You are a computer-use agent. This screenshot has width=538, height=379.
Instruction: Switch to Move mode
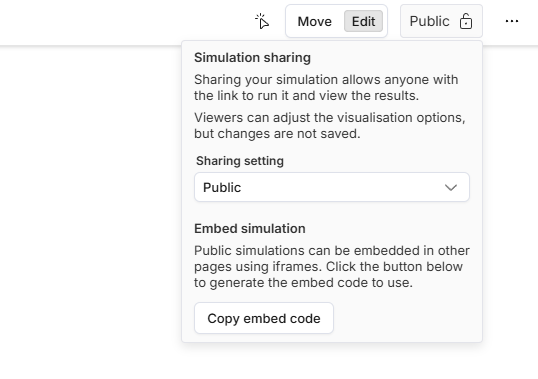(315, 21)
